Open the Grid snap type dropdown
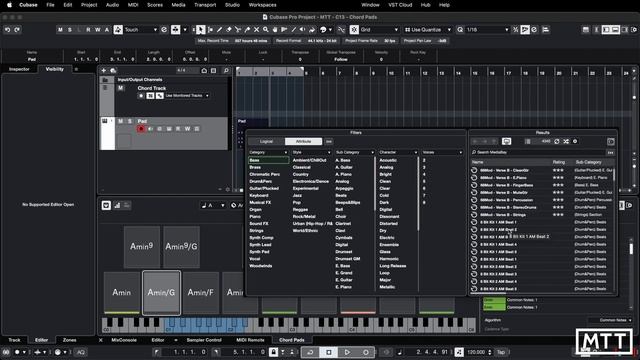The width and height of the screenshot is (640, 360). [x=379, y=30]
